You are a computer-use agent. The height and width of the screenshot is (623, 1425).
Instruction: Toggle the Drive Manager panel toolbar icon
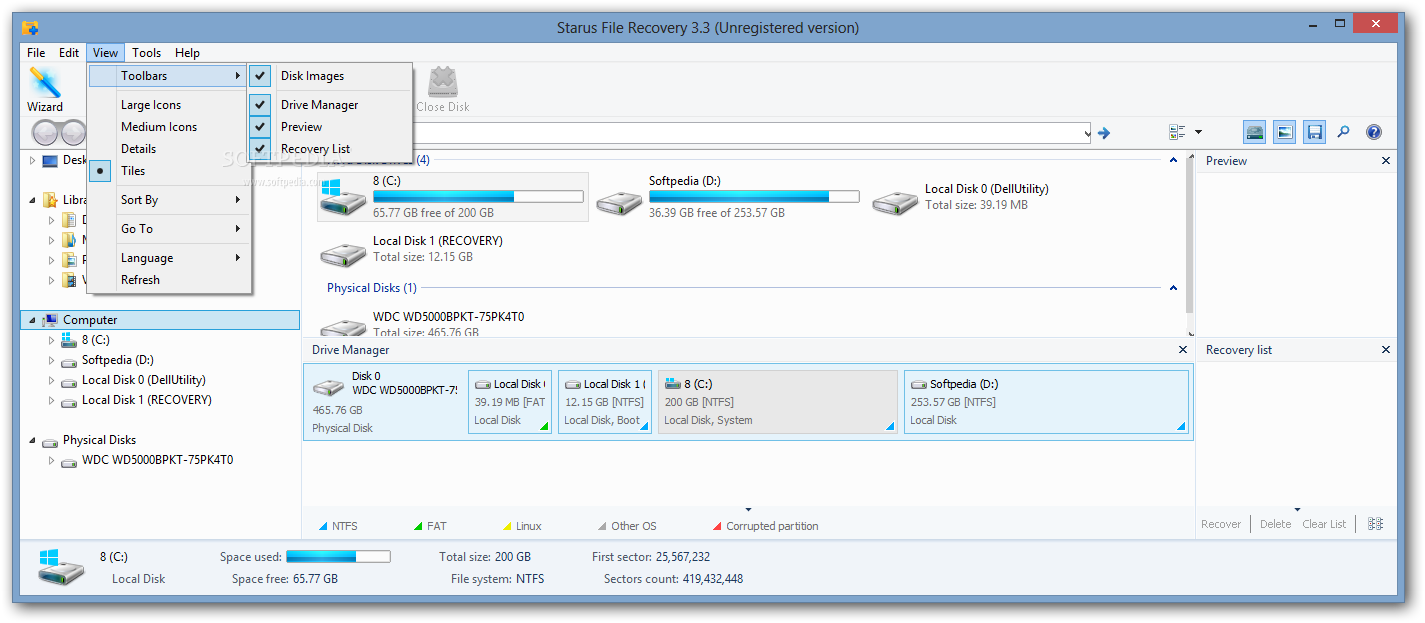click(1255, 132)
